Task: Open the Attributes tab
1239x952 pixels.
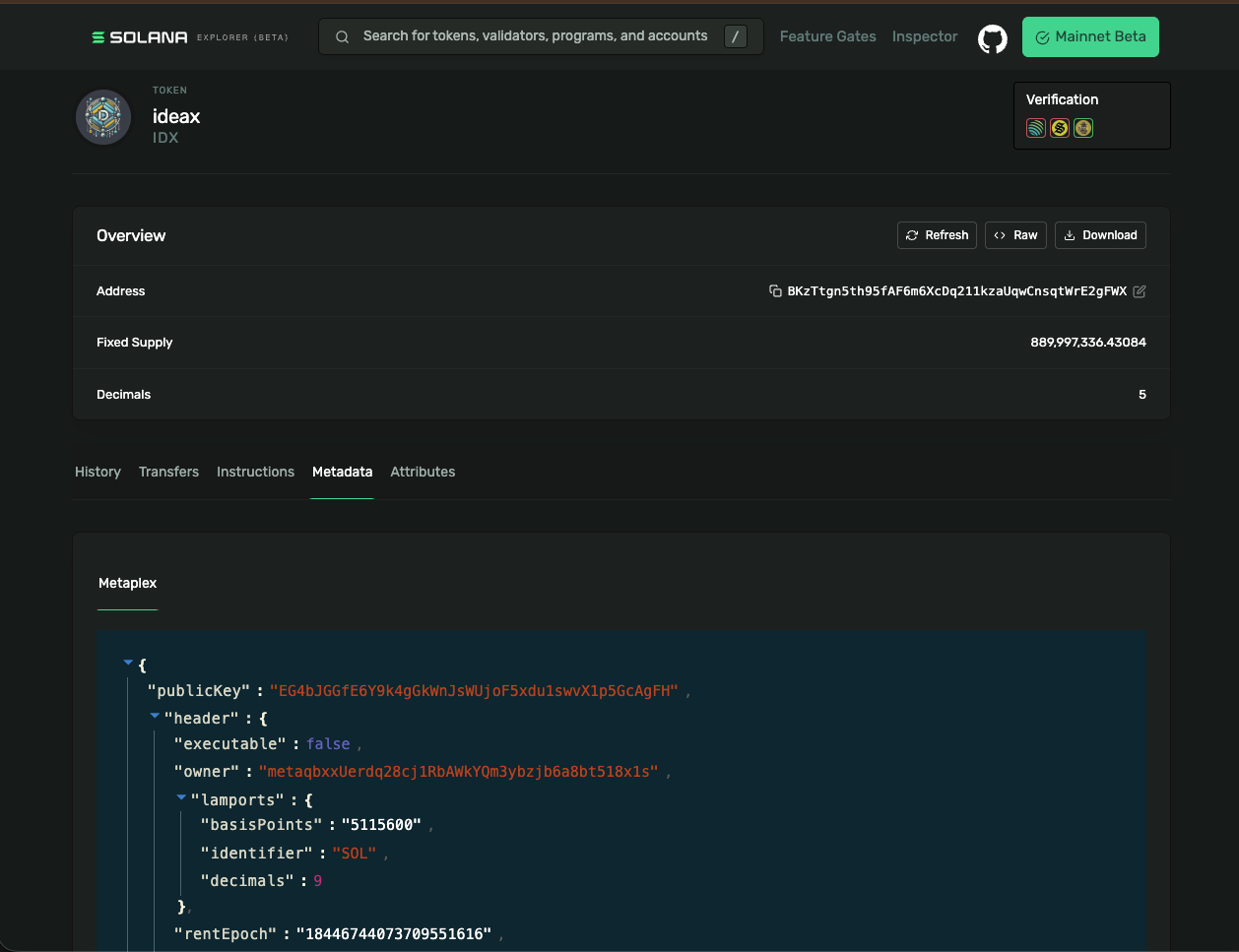Action: coord(423,472)
